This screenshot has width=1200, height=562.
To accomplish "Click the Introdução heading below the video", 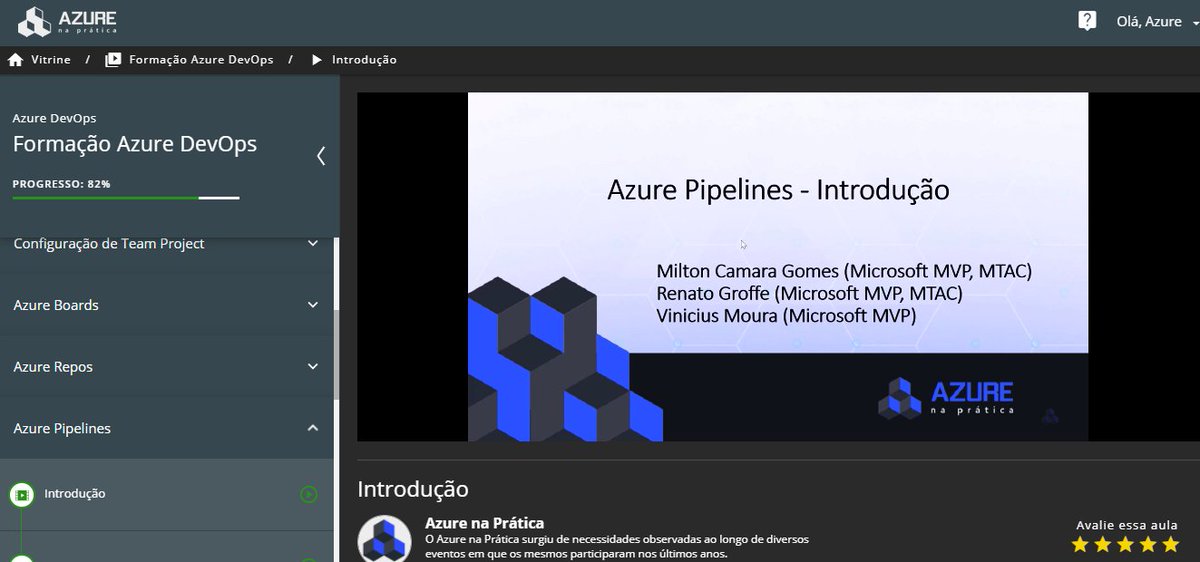I will pyautogui.click(x=413, y=489).
